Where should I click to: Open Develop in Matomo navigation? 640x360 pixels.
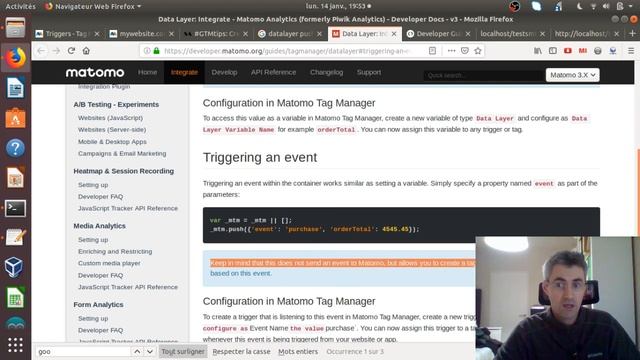pyautogui.click(x=224, y=72)
